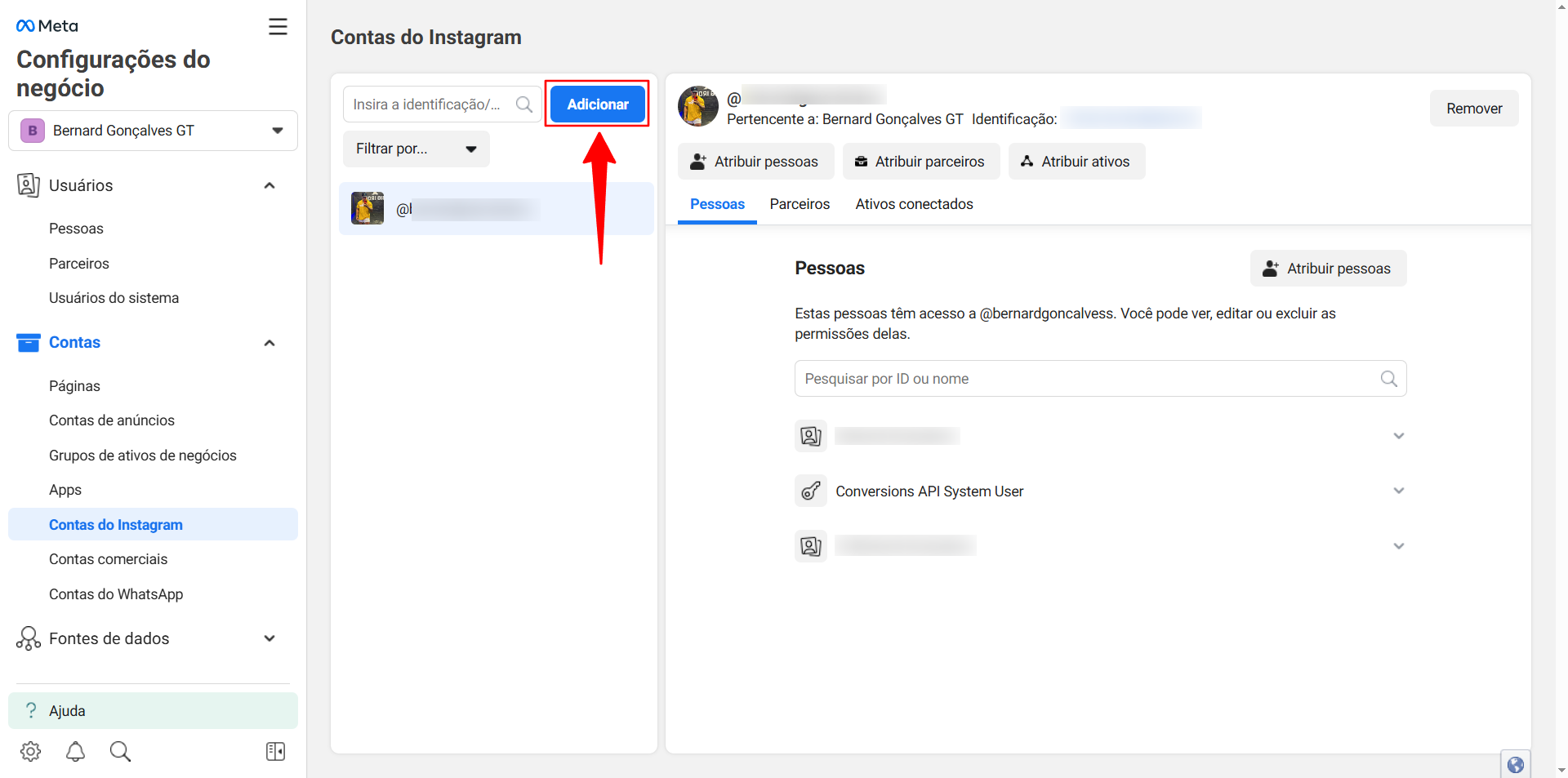1568x778 pixels.
Task: Click the page vertical scrollbar
Action: (1561, 389)
